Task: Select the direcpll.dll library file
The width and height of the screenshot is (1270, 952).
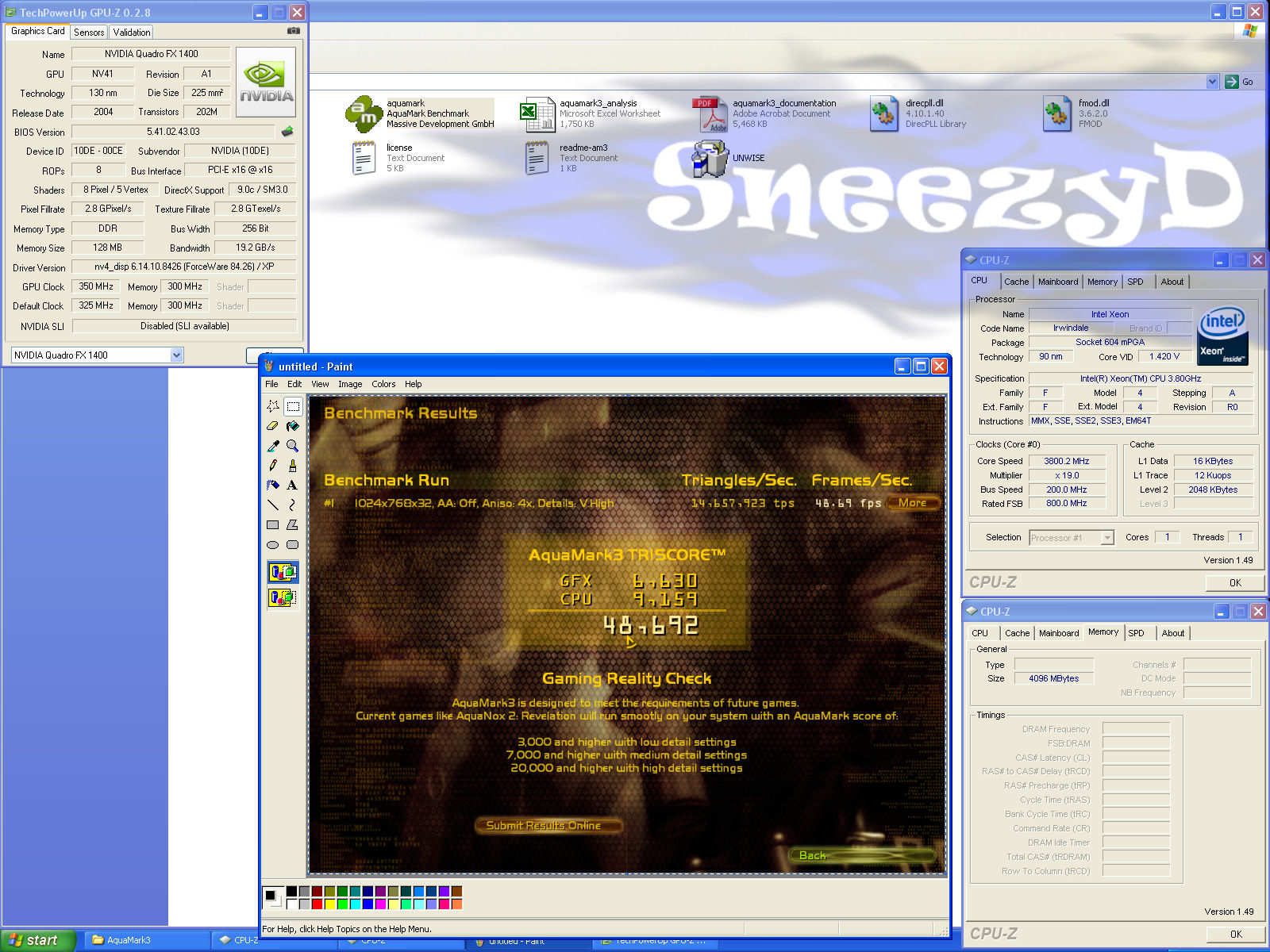Action: pos(883,113)
